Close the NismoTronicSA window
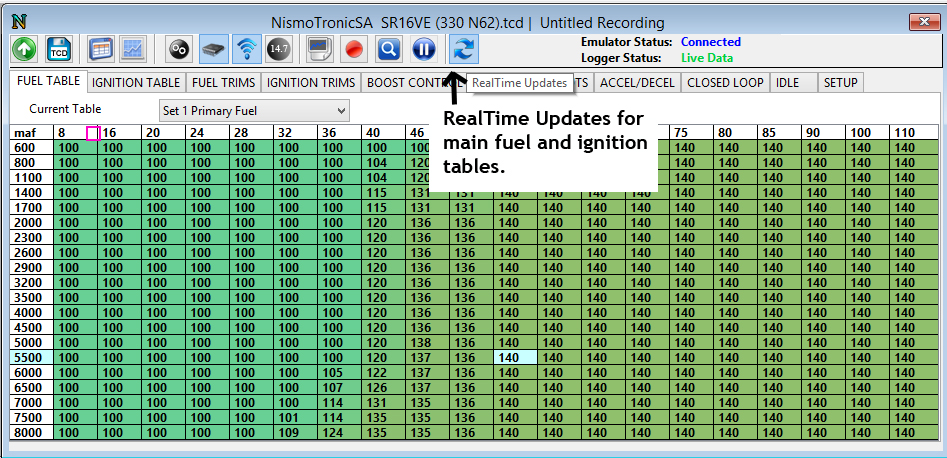This screenshot has height=458, width=947. (x=923, y=22)
